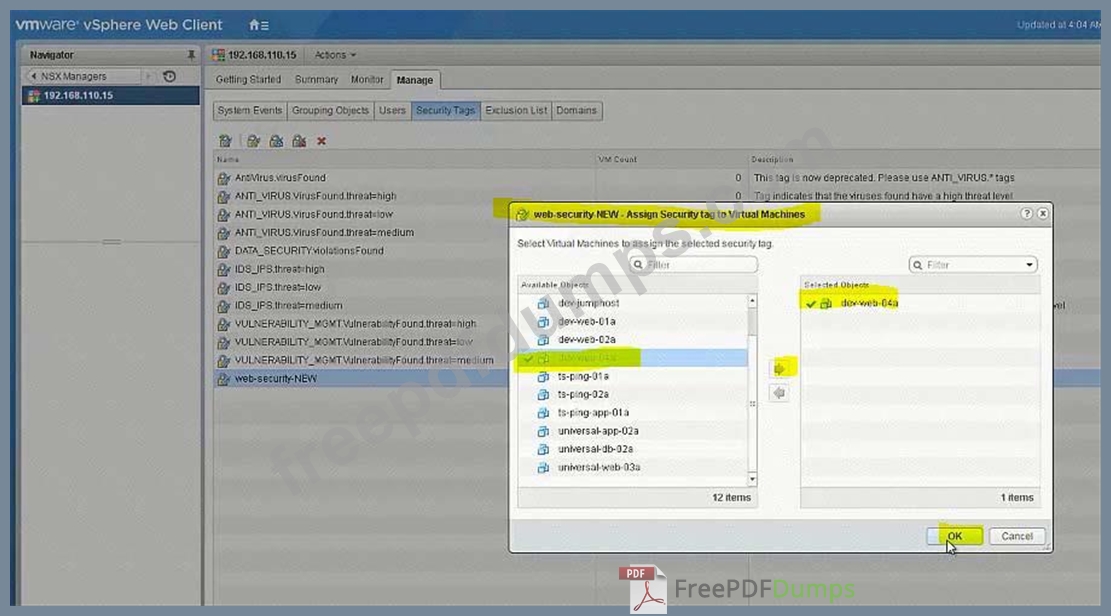Select 192.168.110.15 in the Navigator tree
Image resolution: width=1111 pixels, height=616 pixels.
pos(111,96)
